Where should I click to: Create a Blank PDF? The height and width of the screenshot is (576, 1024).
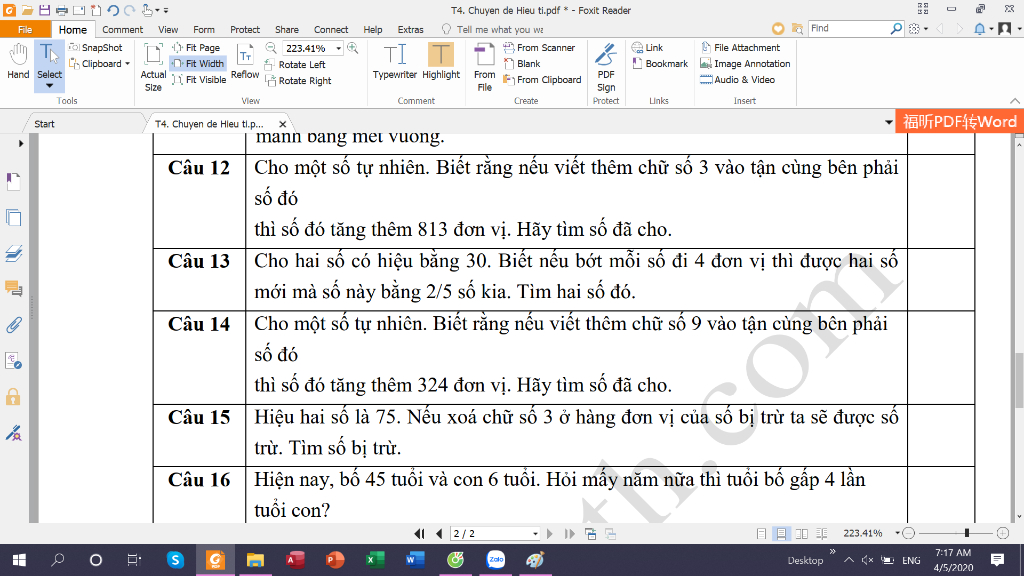click(522, 63)
